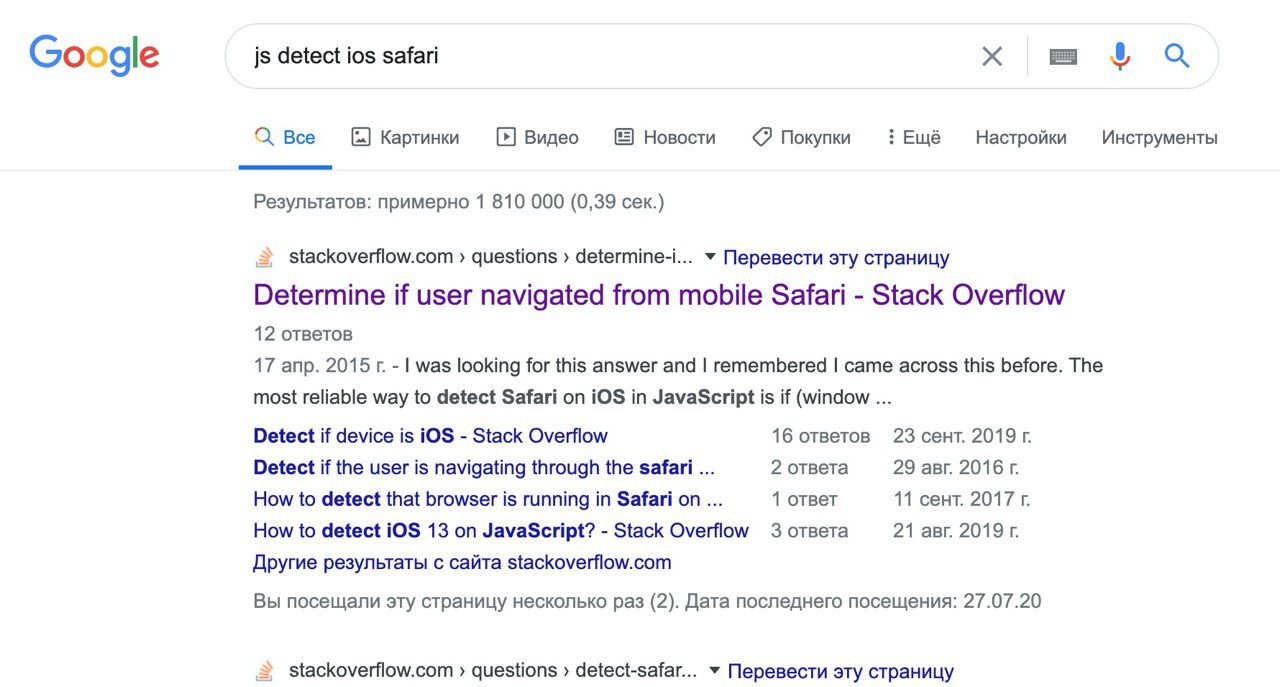Open 'How to detect iOS 13 on JavaScript?' sitelink
Screen dimensions: 1280x687
[x=501, y=531]
